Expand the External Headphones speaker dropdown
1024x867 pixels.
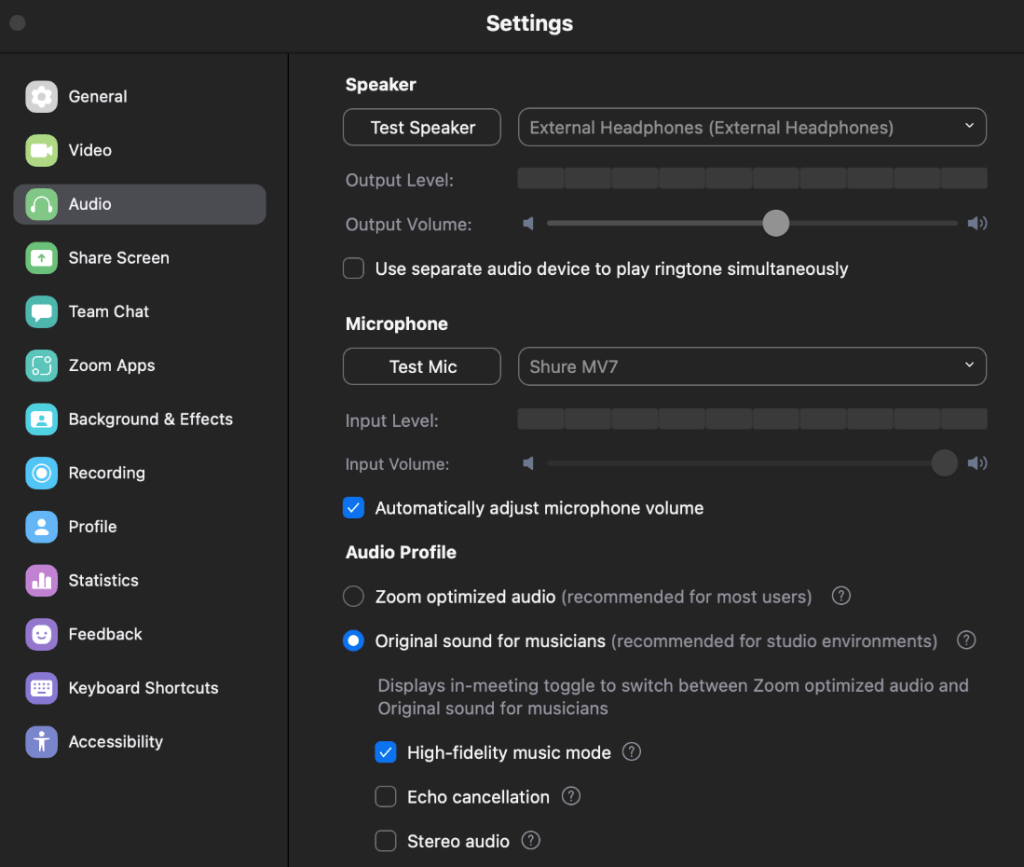[x=751, y=128]
